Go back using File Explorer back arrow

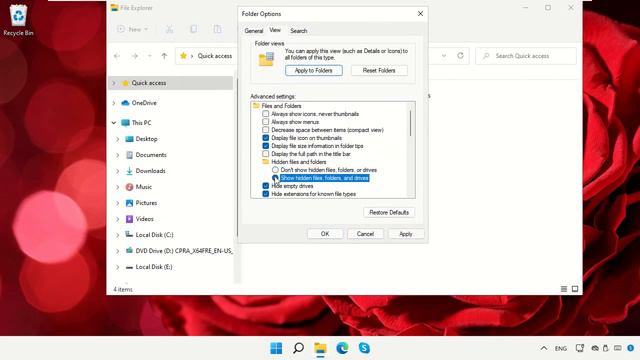click(x=117, y=56)
